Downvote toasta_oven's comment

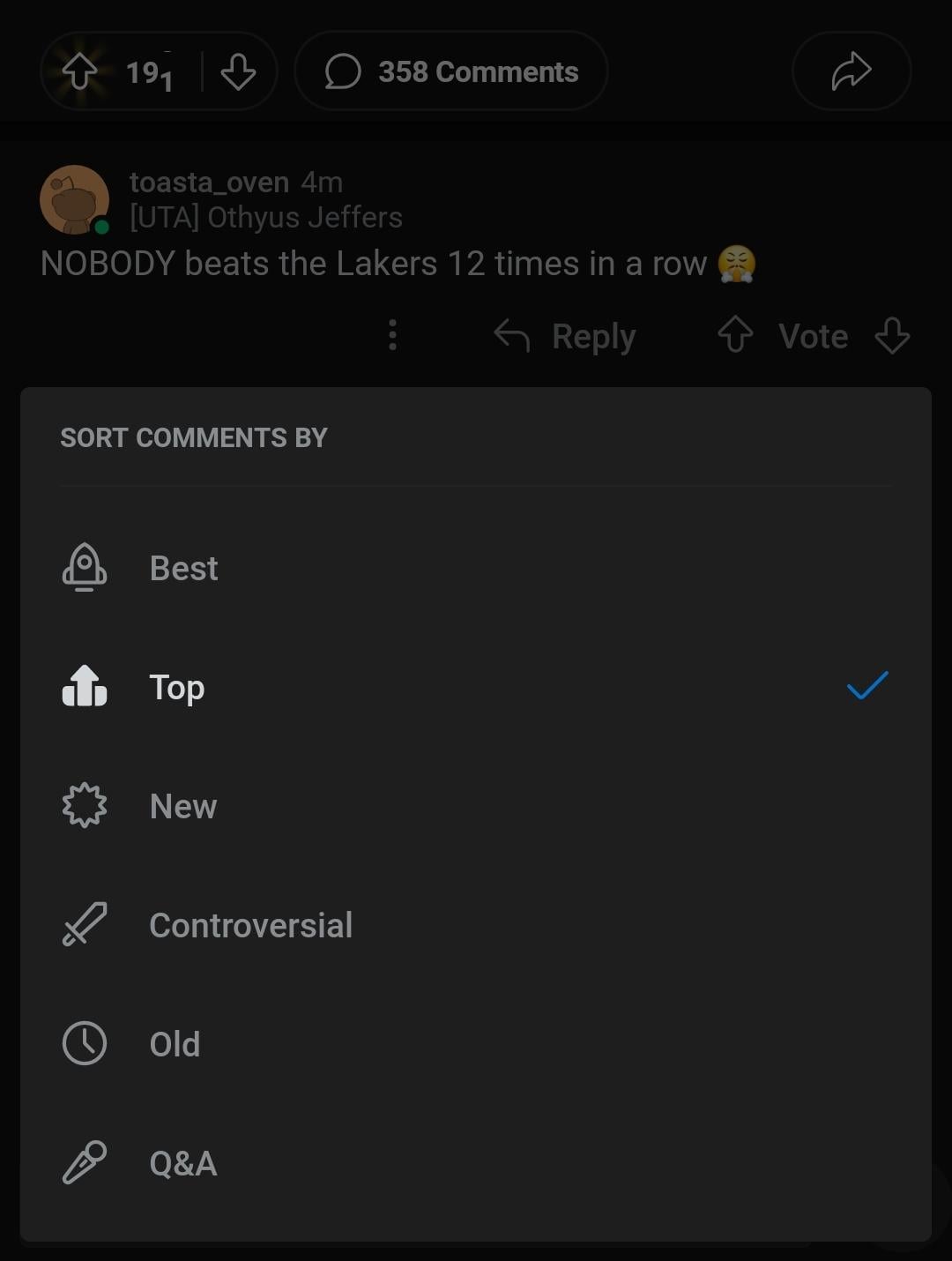[892, 336]
